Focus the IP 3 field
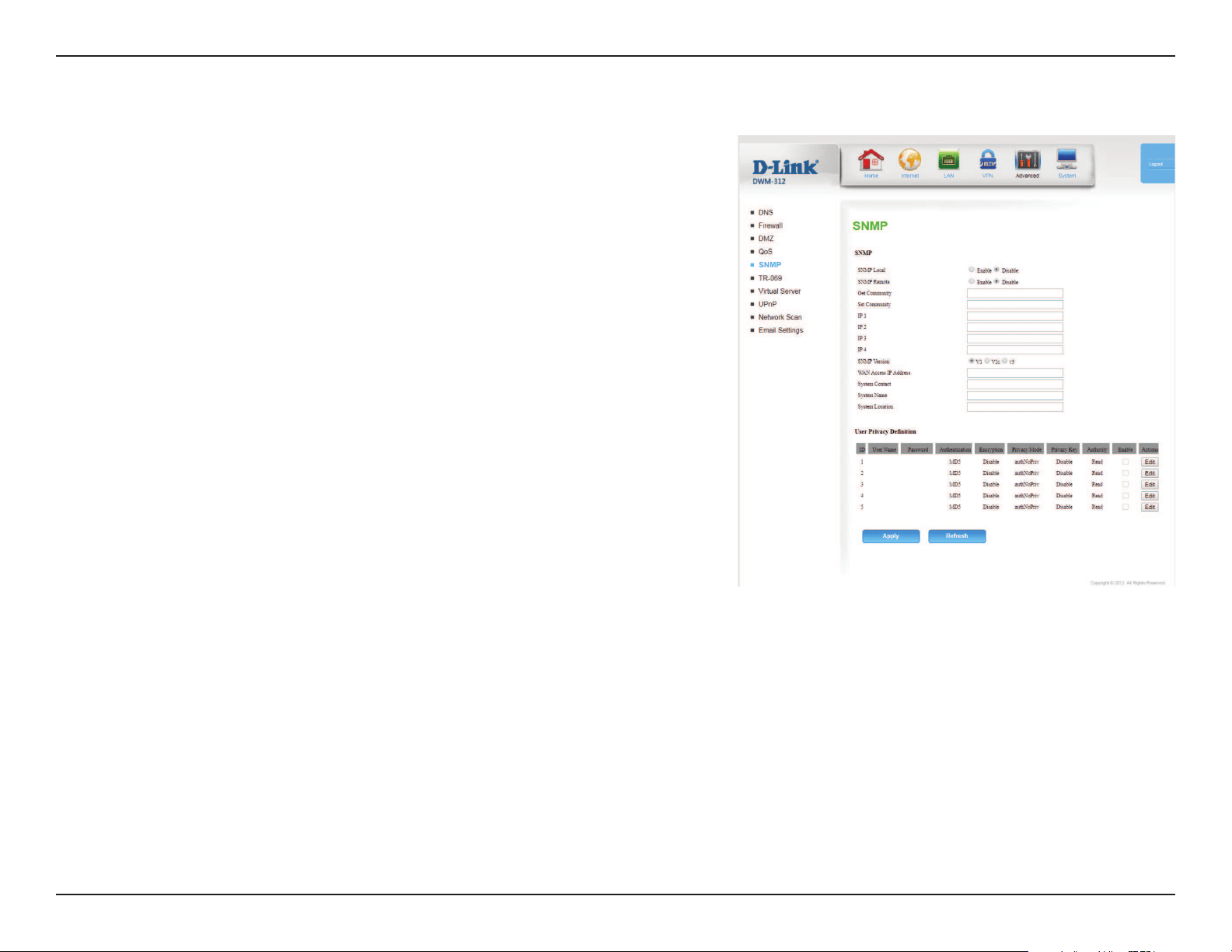Screen dimensions: 1232x952 coord(1014,339)
